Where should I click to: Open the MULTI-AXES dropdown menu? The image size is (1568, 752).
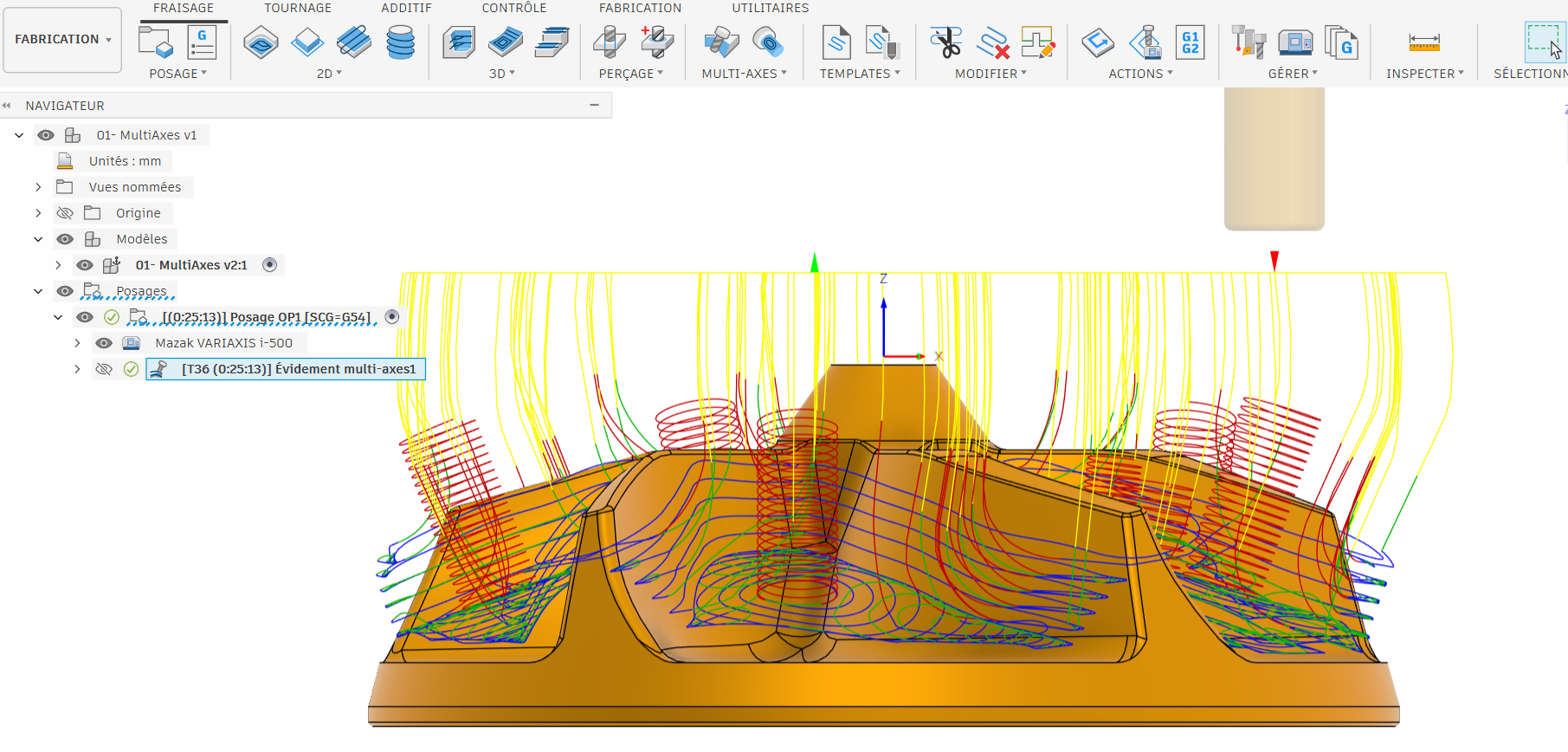(x=744, y=74)
